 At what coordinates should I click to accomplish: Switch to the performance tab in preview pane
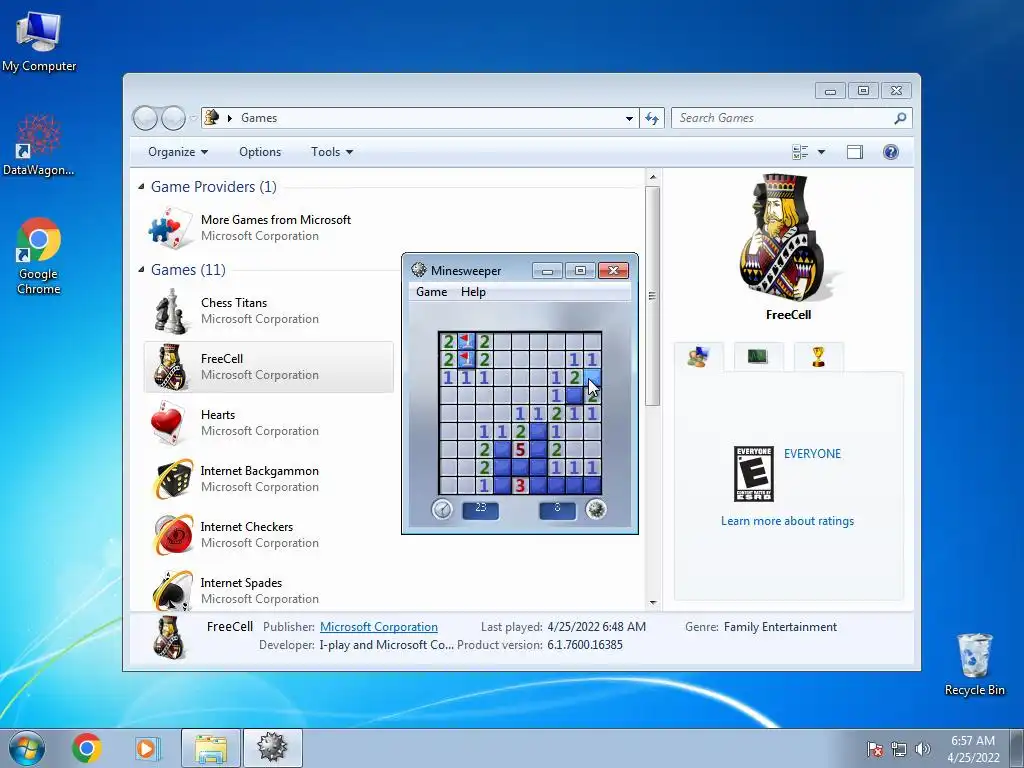[x=758, y=357]
